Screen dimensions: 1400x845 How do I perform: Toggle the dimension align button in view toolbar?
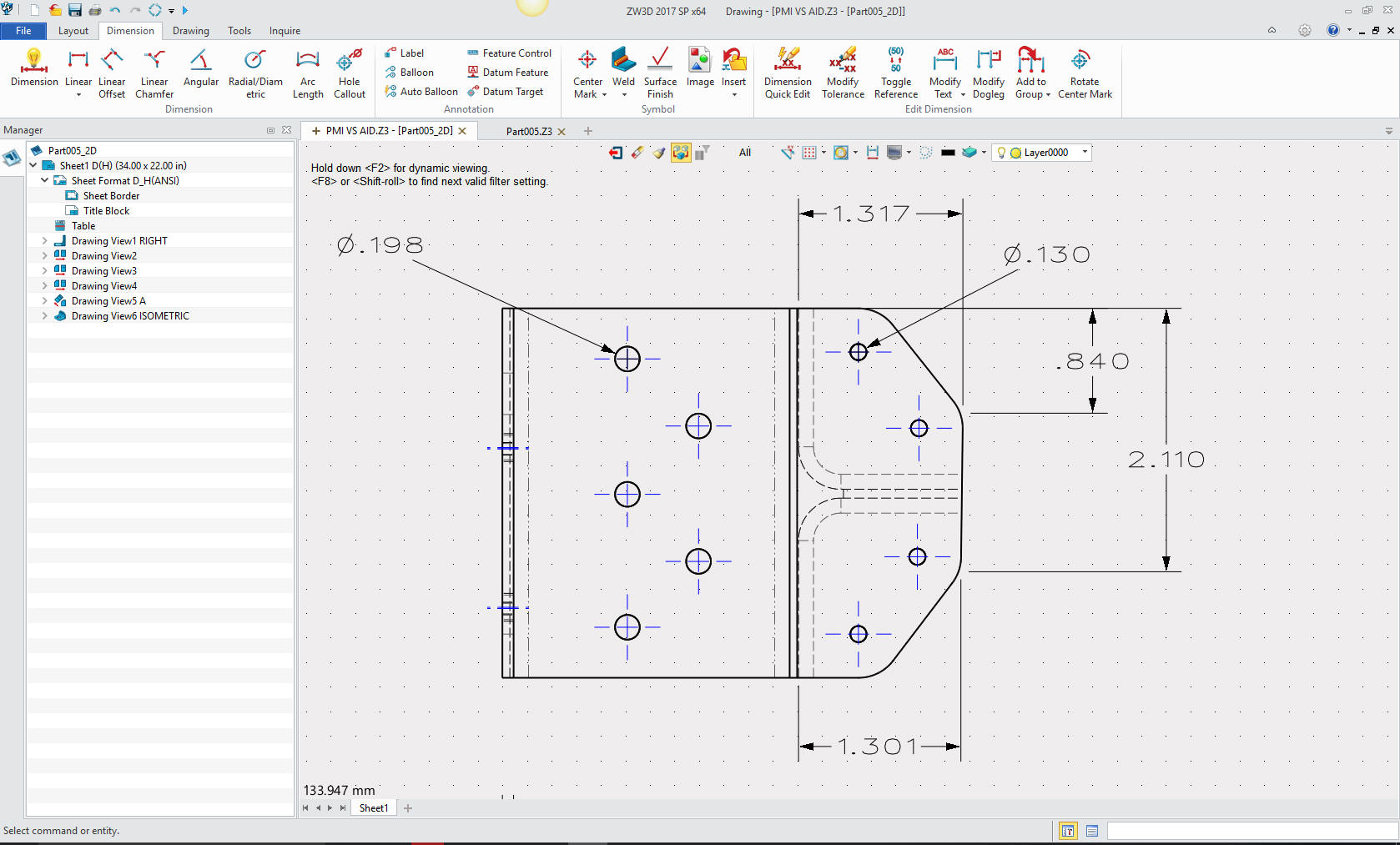pos(873,153)
